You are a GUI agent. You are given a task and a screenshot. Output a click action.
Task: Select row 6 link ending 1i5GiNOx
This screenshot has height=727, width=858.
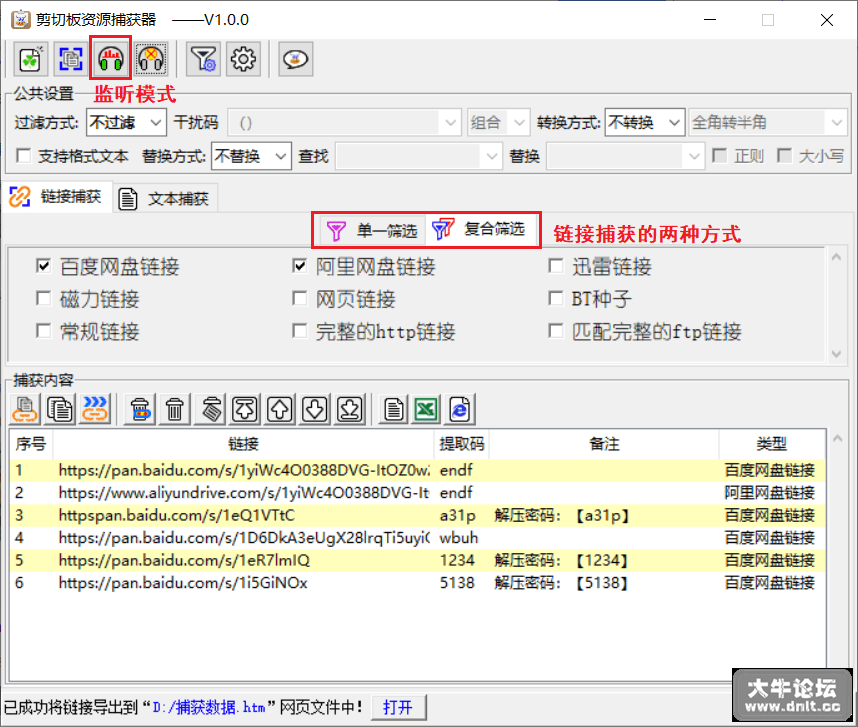coord(418,583)
